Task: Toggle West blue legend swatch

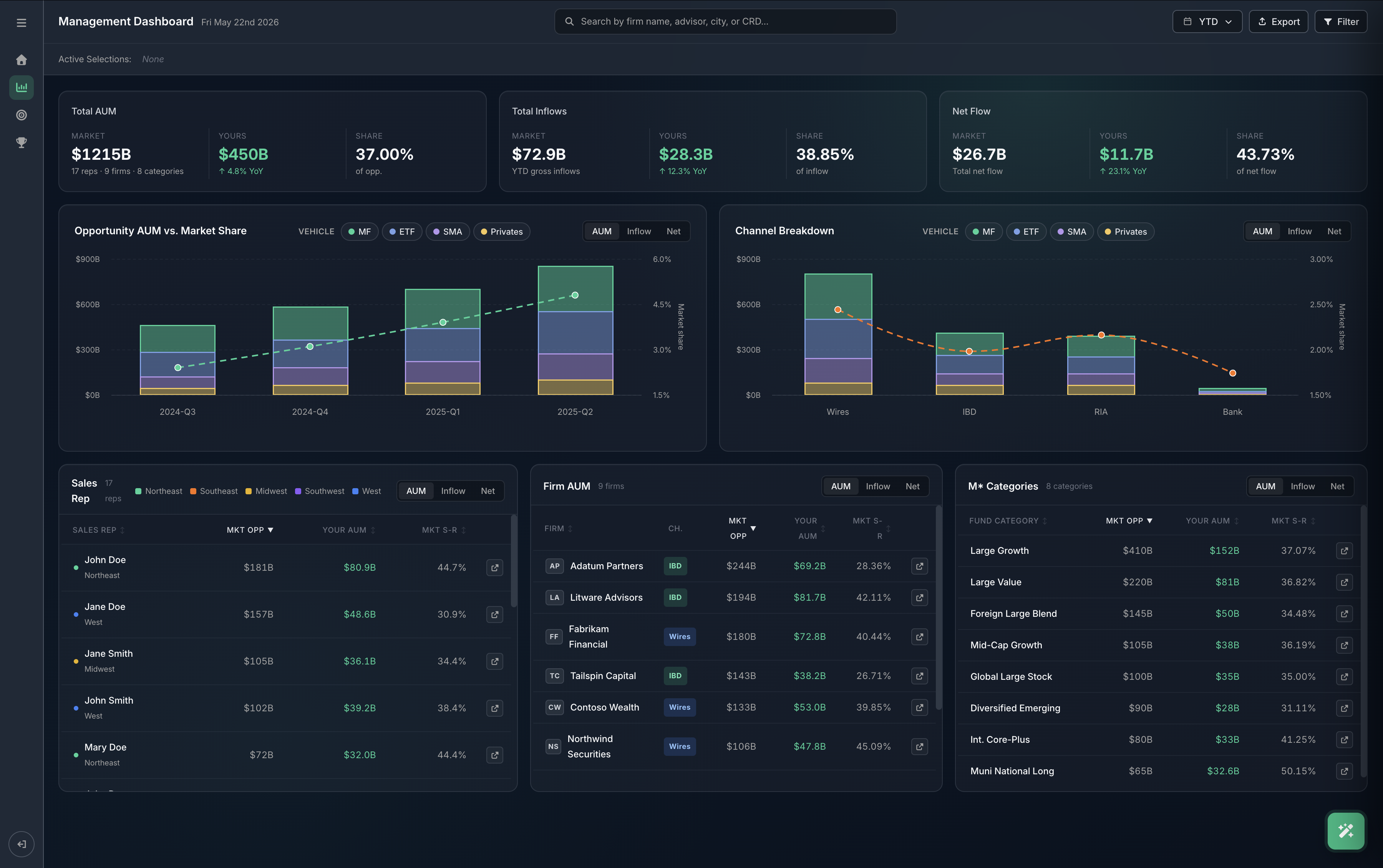Action: click(355, 491)
